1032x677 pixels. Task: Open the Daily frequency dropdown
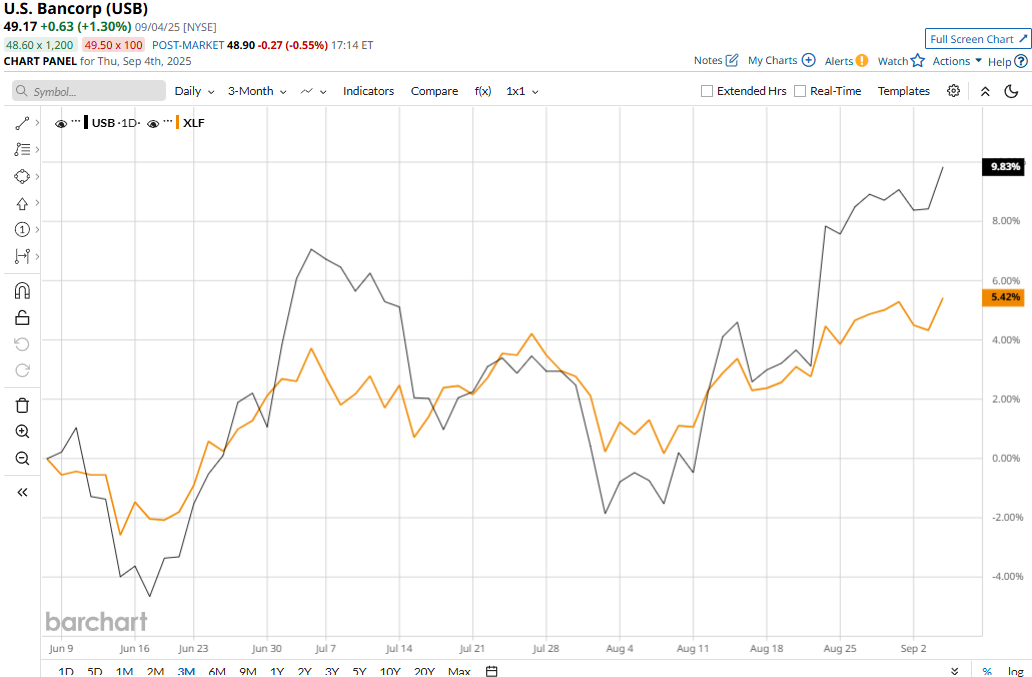[194, 91]
